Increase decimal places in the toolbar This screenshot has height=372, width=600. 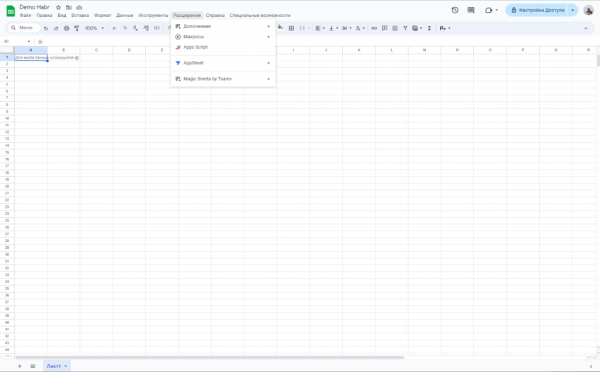pyautogui.click(x=146, y=28)
